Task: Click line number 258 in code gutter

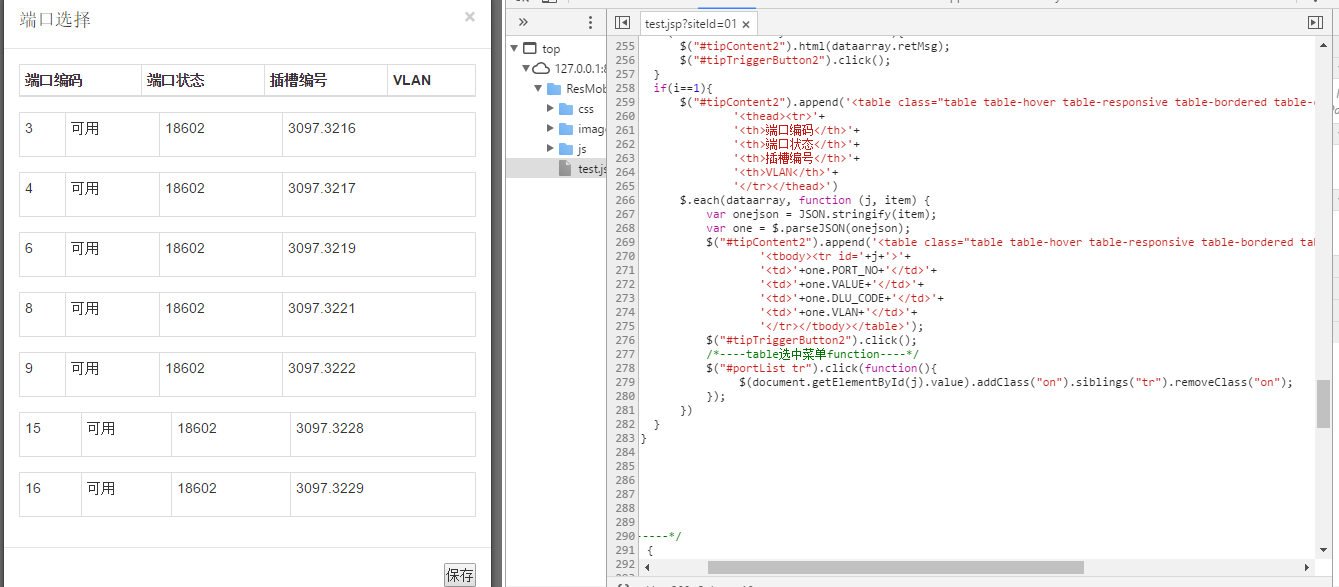Action: (x=624, y=88)
